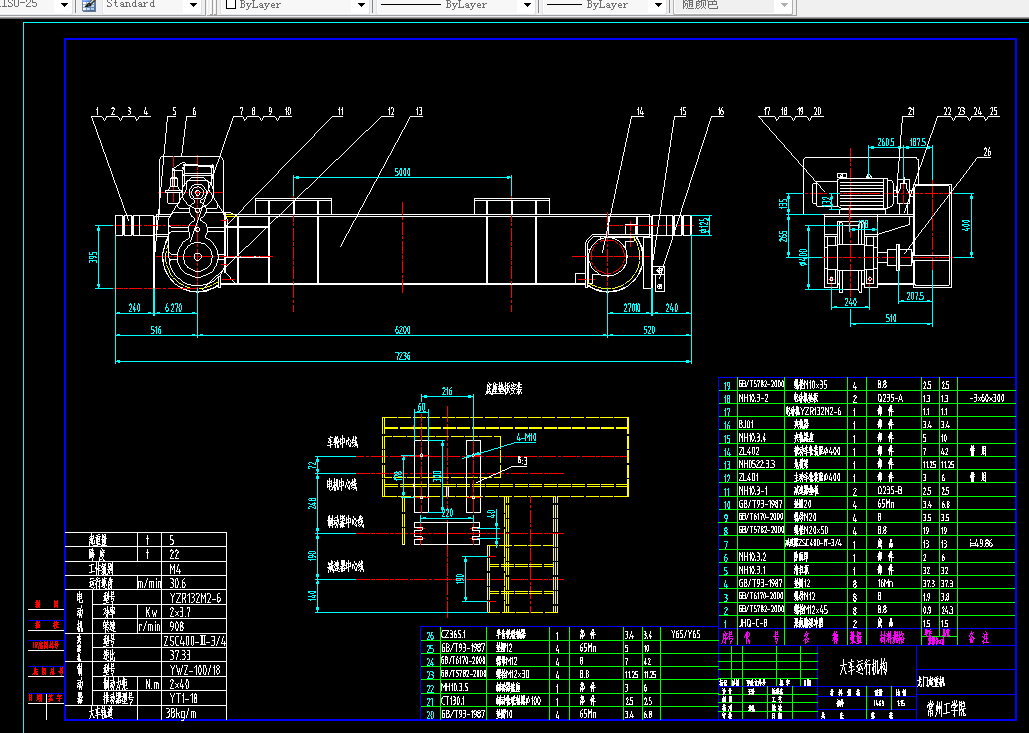Click the 516 dimension text
This screenshot has height=733, width=1029.
156,330
